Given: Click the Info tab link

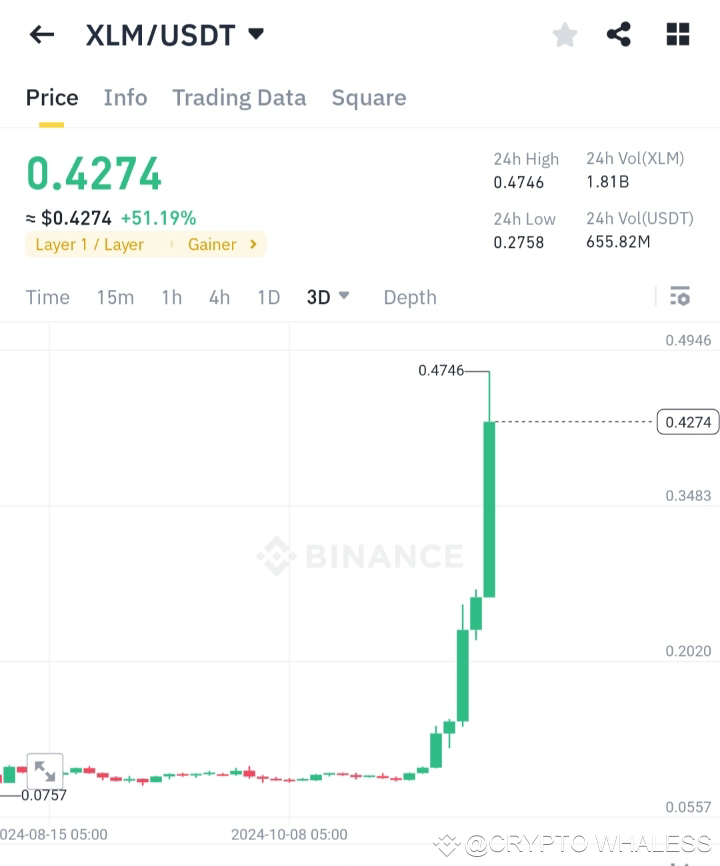Looking at the screenshot, I should pyautogui.click(x=125, y=97).
